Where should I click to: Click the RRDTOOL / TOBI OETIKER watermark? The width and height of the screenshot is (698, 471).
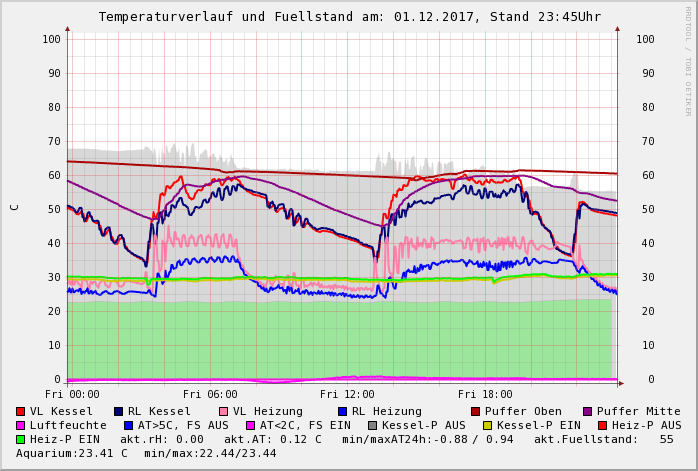coord(688,60)
